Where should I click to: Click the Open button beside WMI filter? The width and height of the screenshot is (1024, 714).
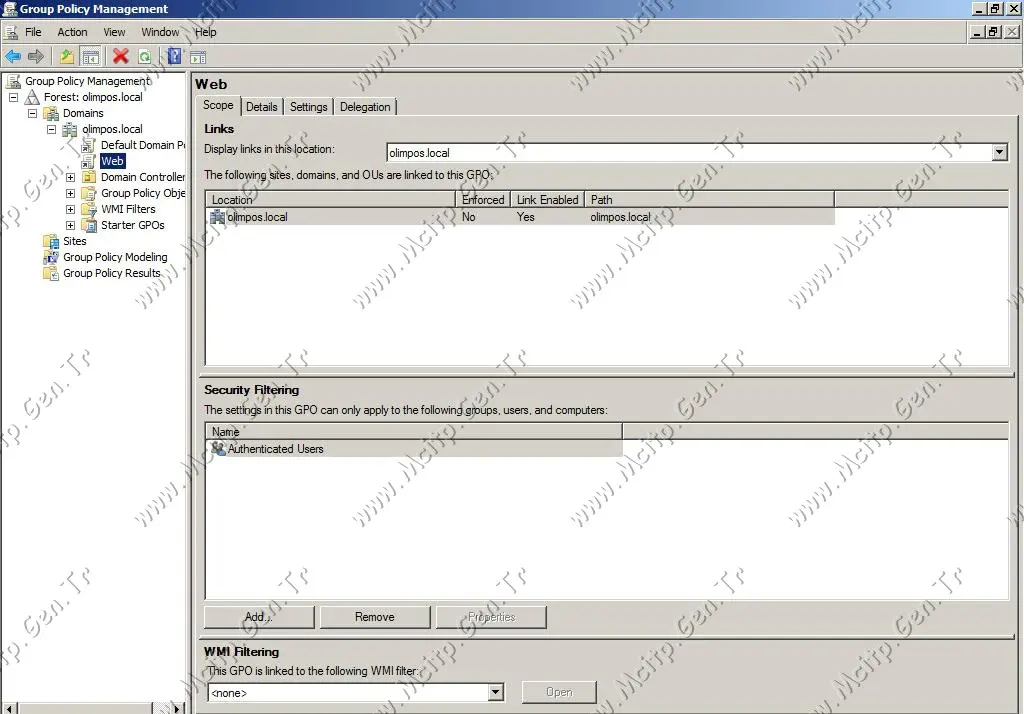(x=559, y=692)
